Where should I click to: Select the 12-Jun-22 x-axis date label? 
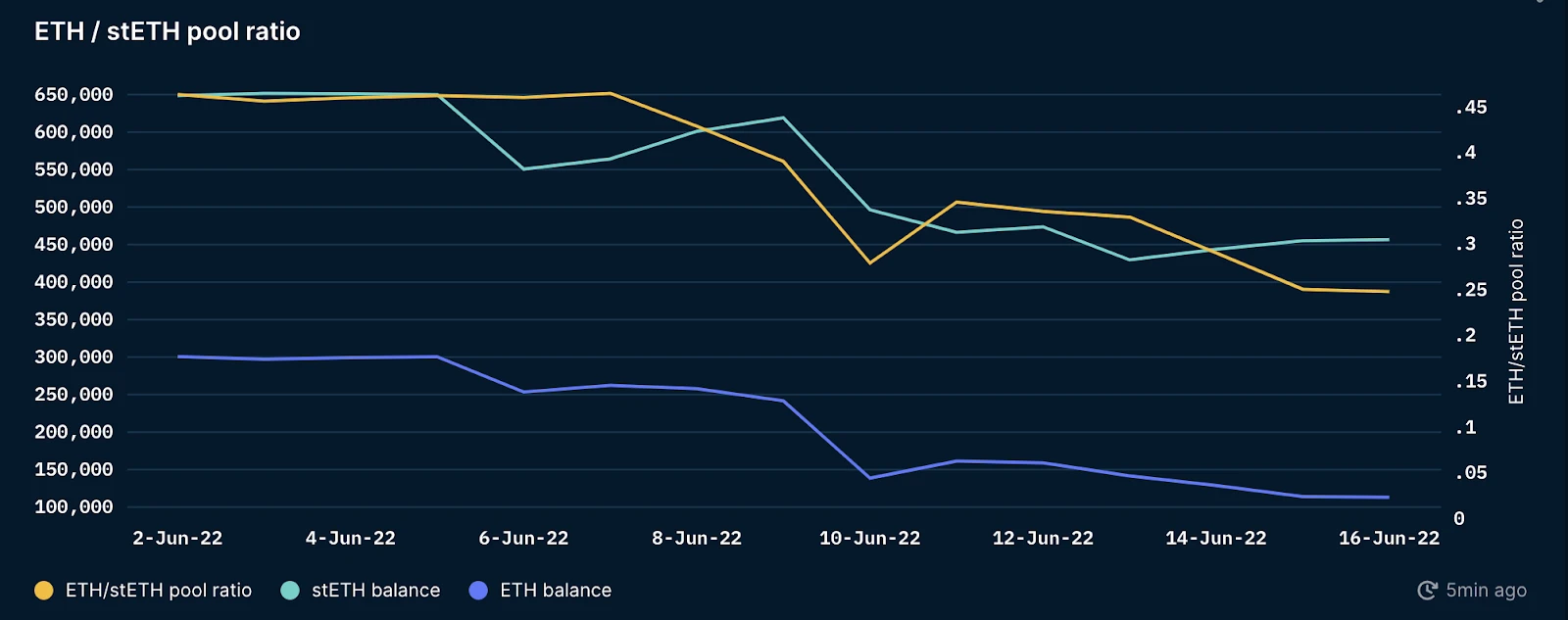click(x=1043, y=538)
